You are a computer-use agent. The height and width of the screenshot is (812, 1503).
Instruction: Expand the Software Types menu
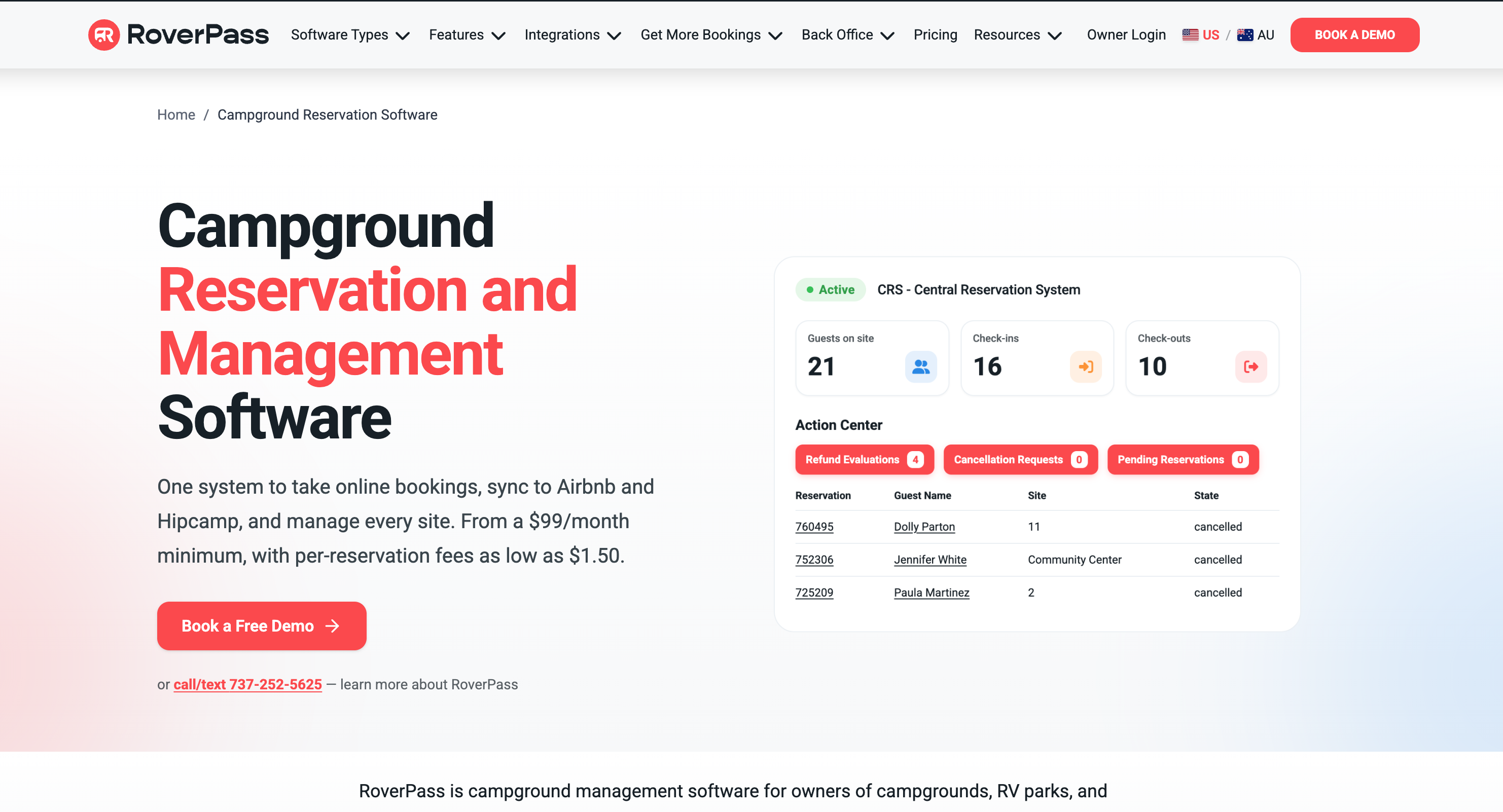[x=351, y=35]
